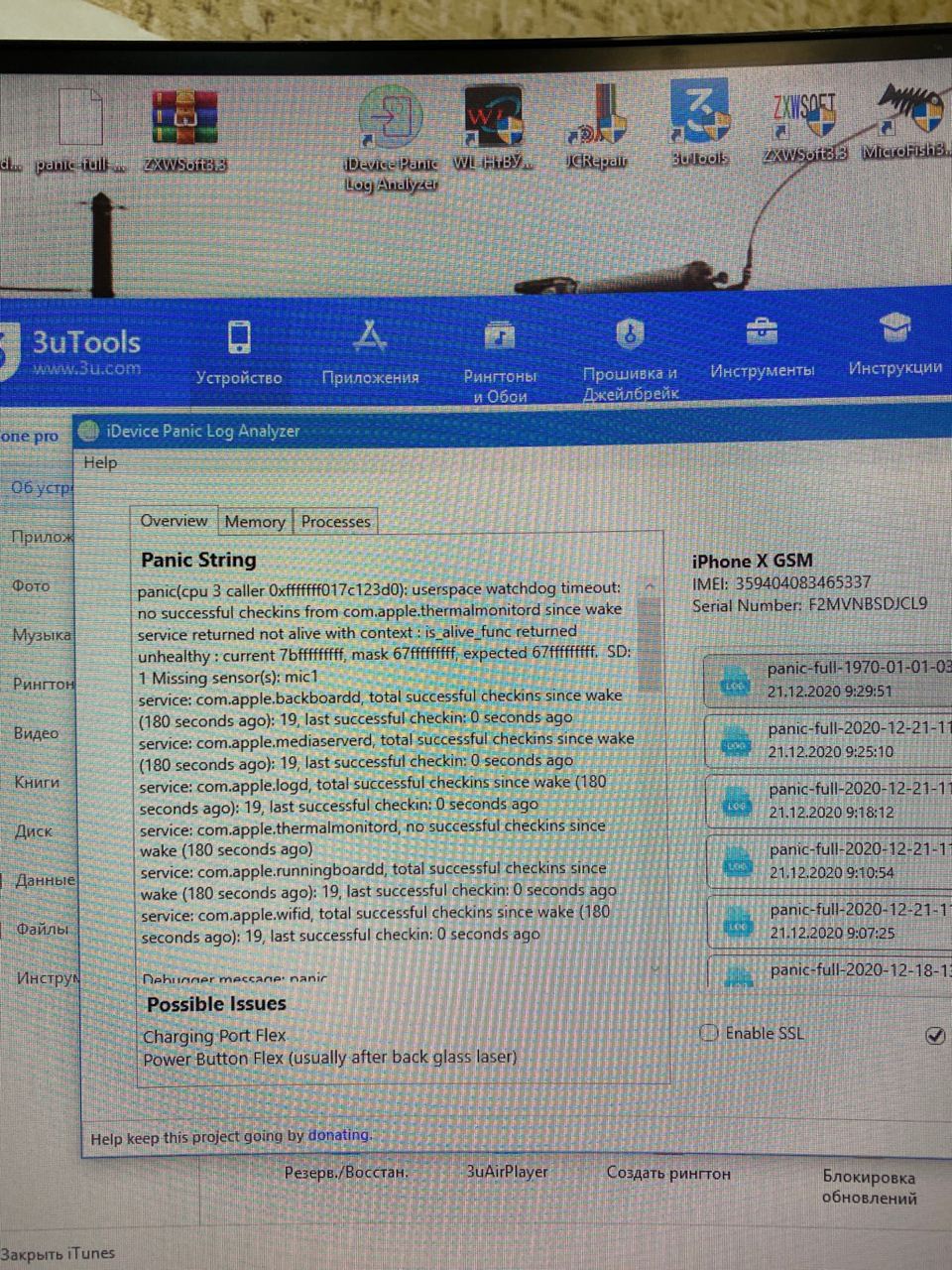Click the Panic String scrollbar thumb
The image size is (952, 1270).
(650, 644)
